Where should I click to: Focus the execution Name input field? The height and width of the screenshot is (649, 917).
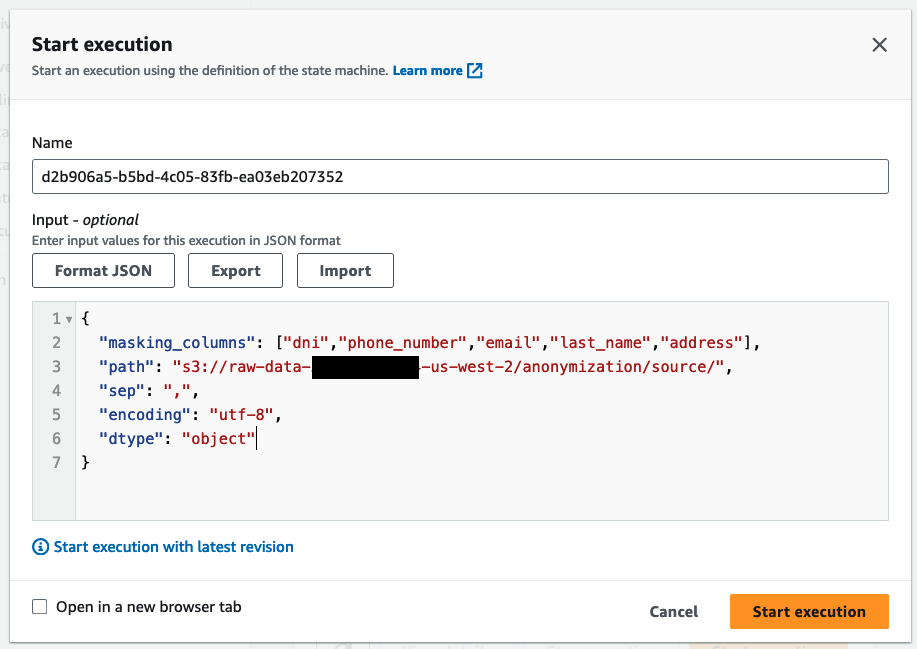point(460,176)
